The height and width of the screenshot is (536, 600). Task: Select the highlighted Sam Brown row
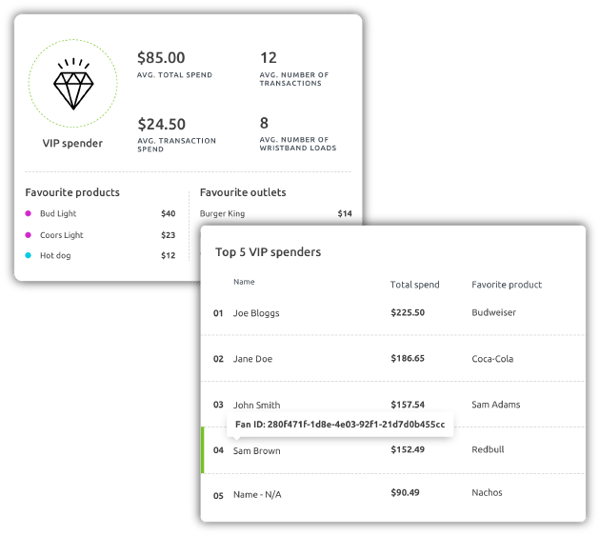coord(393,450)
